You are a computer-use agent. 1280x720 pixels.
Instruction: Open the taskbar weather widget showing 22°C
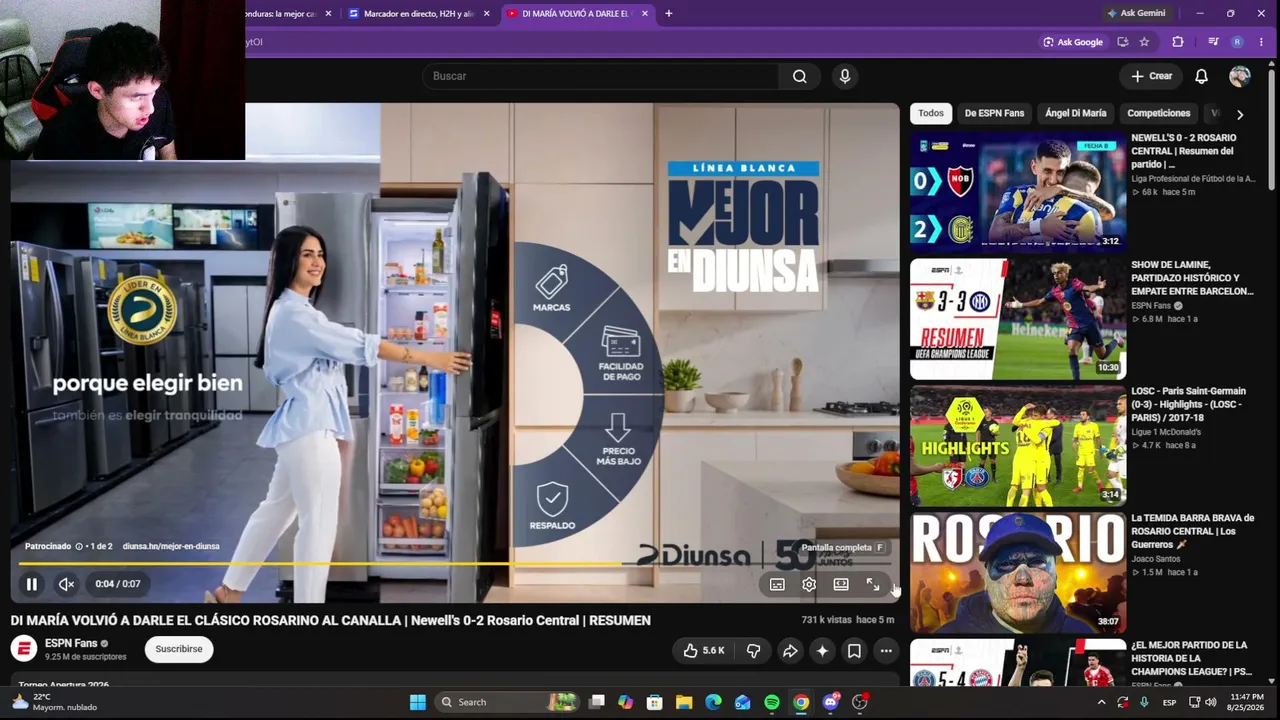point(55,702)
